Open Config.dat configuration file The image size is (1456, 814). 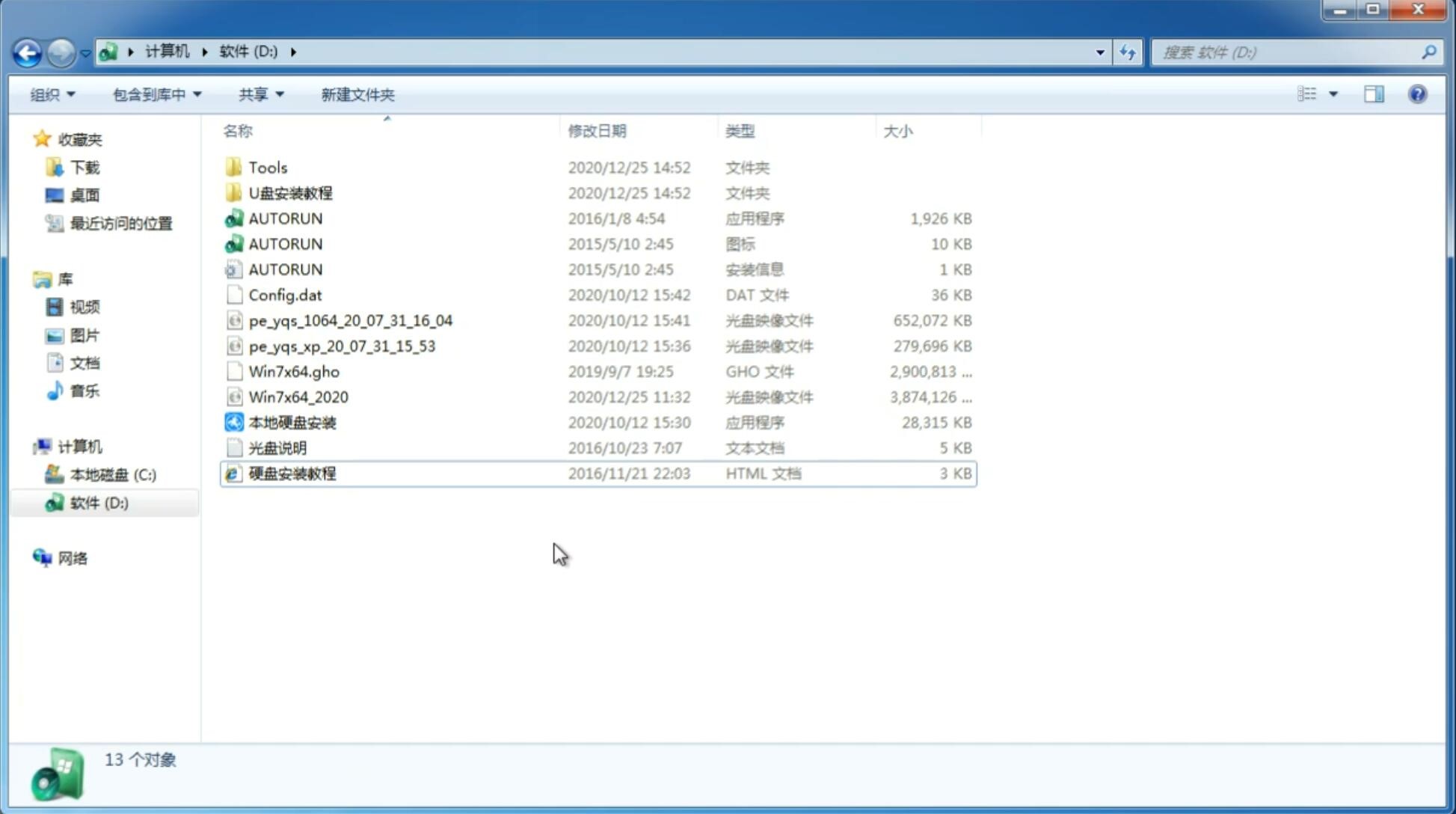pos(284,294)
